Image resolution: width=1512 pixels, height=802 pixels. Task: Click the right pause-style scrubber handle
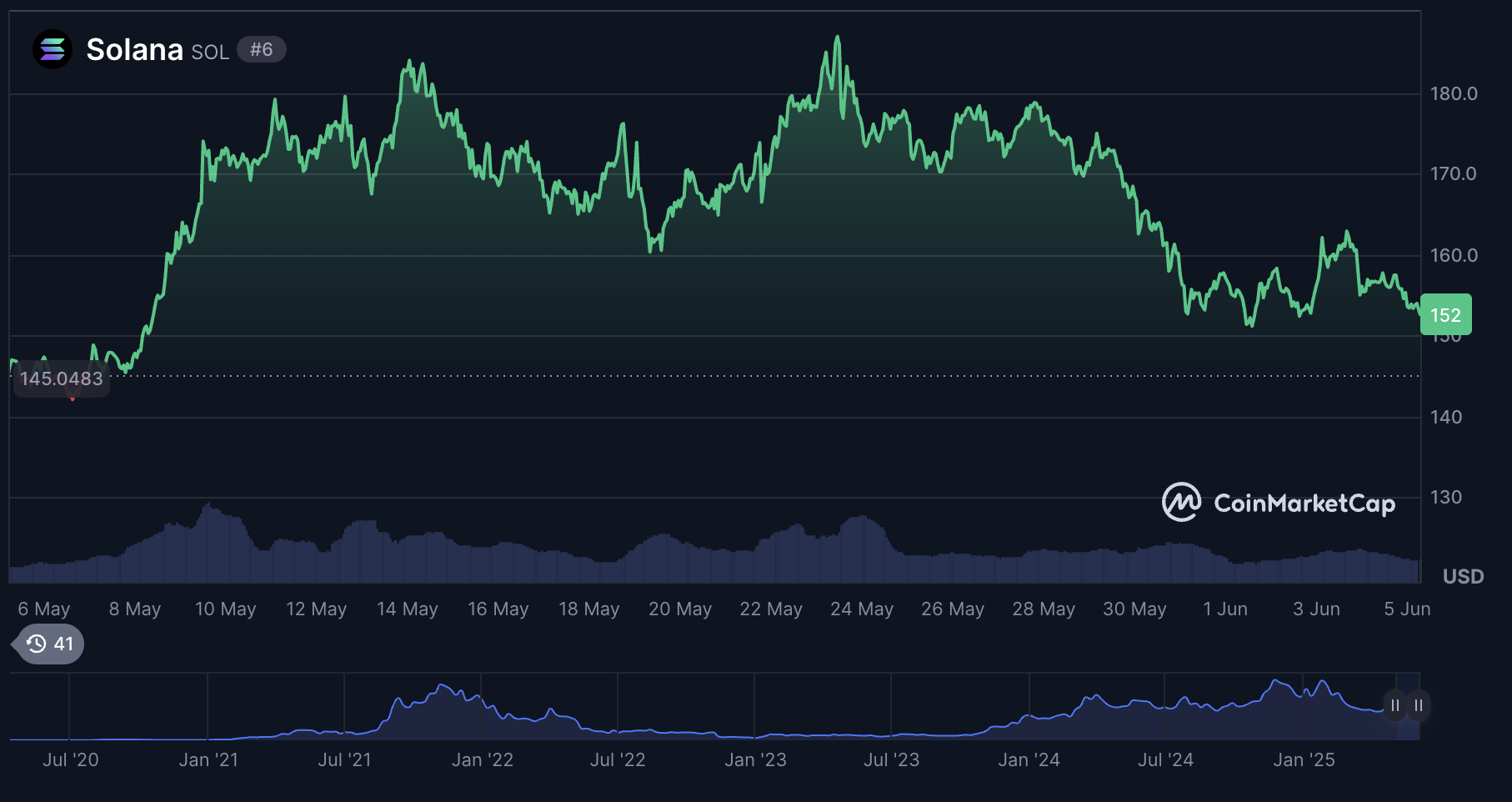tap(1418, 705)
